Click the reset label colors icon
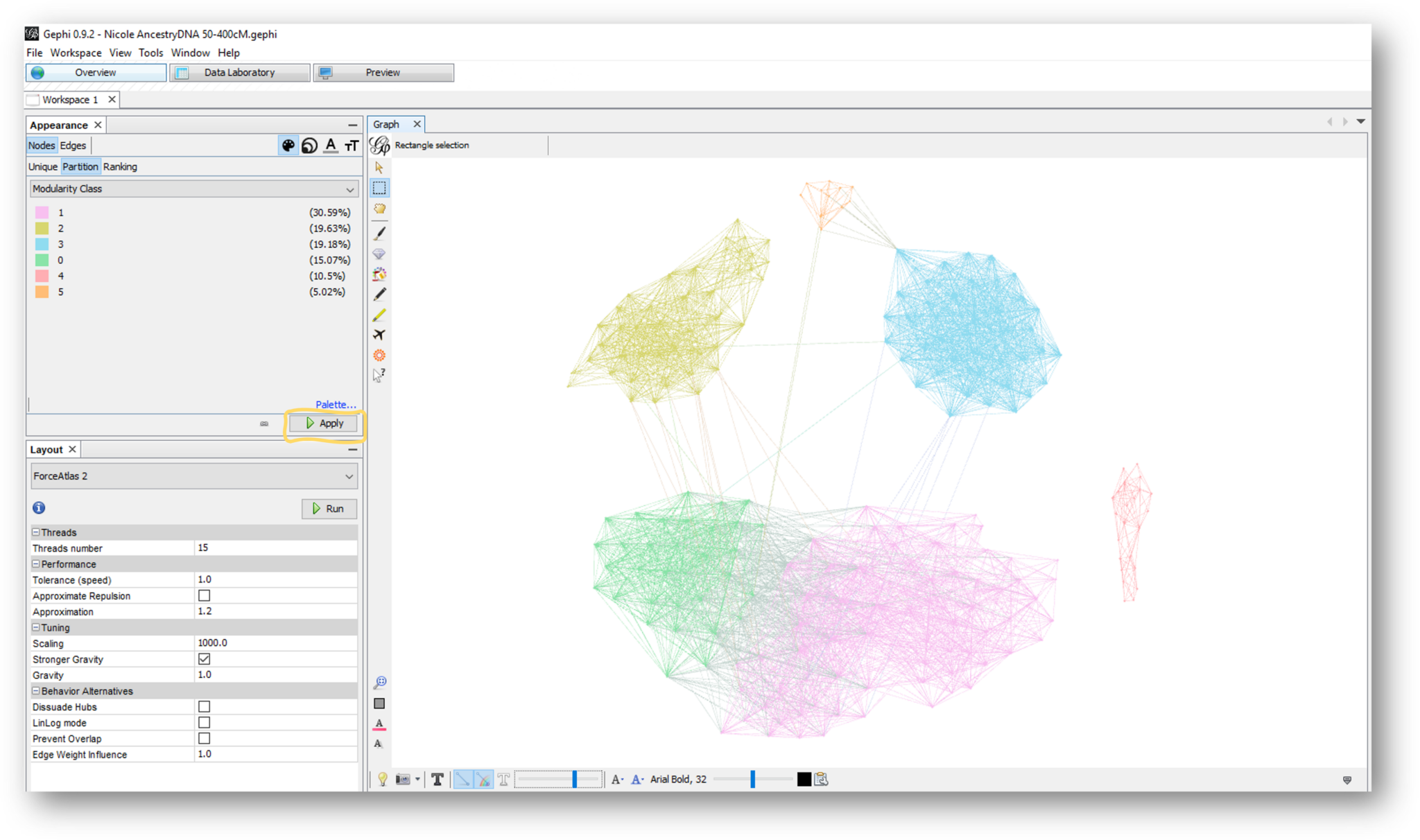This screenshot has width=1420, height=840. coord(379,724)
